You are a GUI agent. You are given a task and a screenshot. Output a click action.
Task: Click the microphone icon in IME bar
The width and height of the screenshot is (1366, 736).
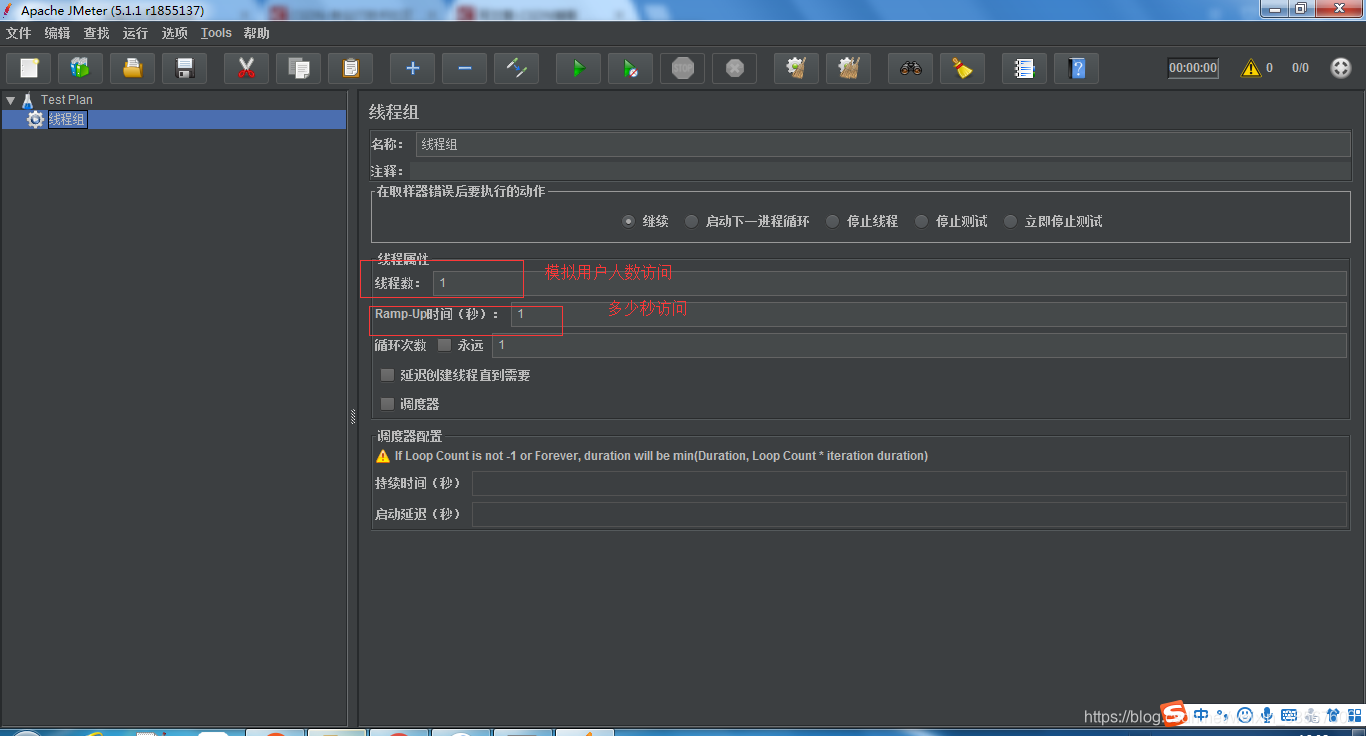1267,715
